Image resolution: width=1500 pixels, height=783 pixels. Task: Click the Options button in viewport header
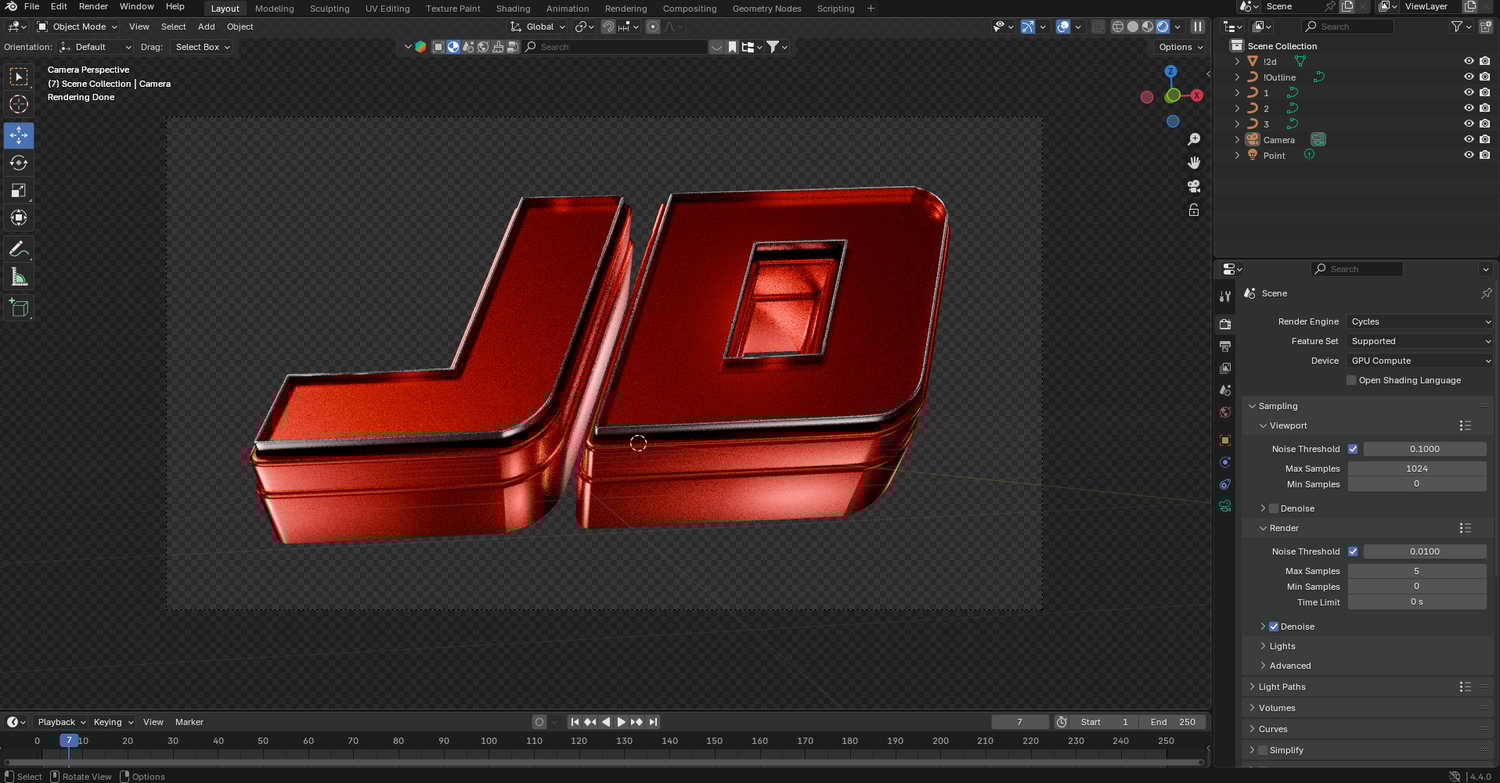pyautogui.click(x=1180, y=47)
